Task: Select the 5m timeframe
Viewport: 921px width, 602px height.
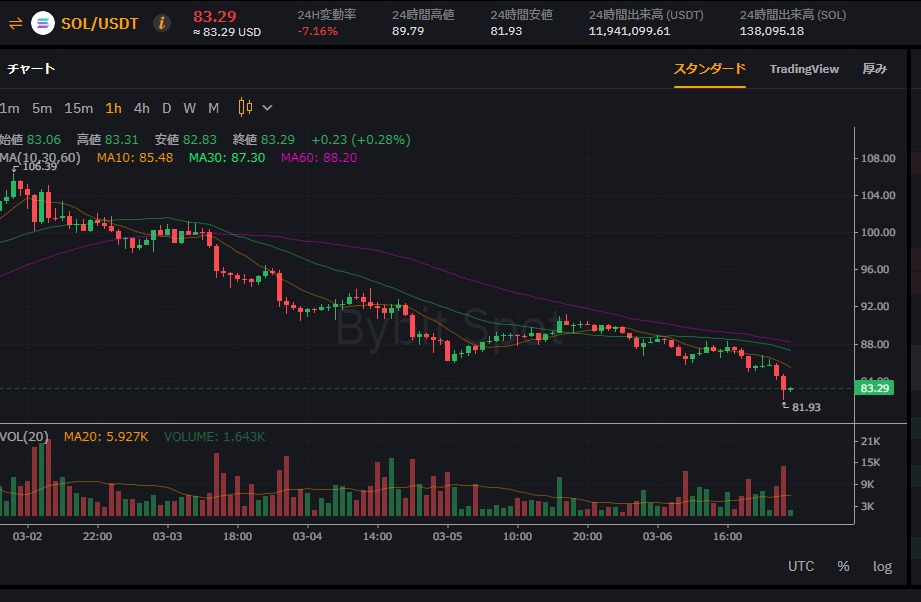Action: 42,108
